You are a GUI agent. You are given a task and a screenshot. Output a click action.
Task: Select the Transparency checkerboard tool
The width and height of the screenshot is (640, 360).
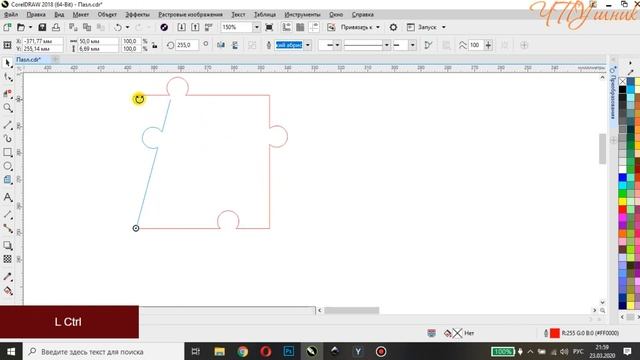coord(7,259)
